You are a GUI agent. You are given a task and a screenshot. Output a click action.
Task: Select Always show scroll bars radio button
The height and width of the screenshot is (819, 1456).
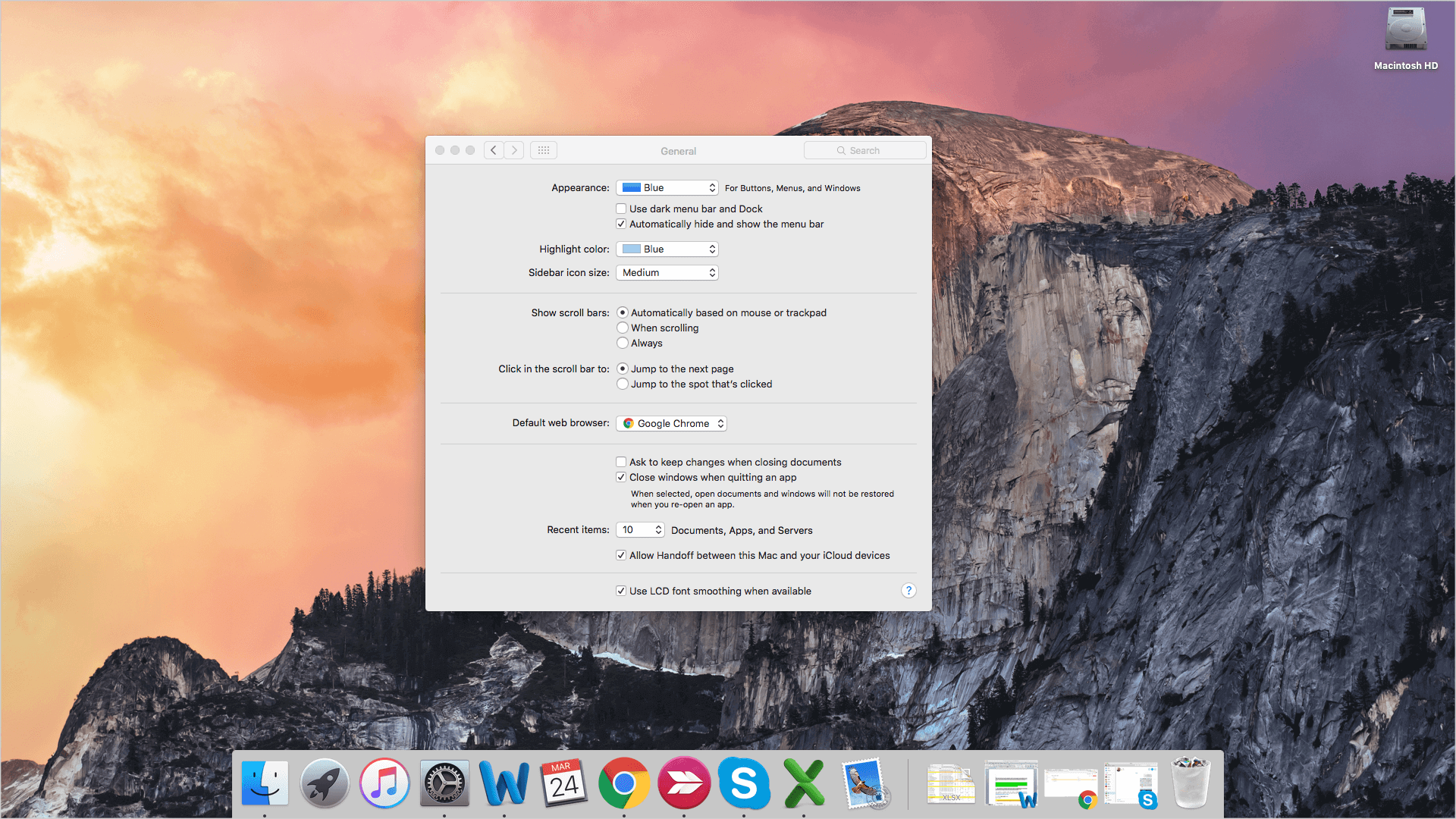(621, 342)
